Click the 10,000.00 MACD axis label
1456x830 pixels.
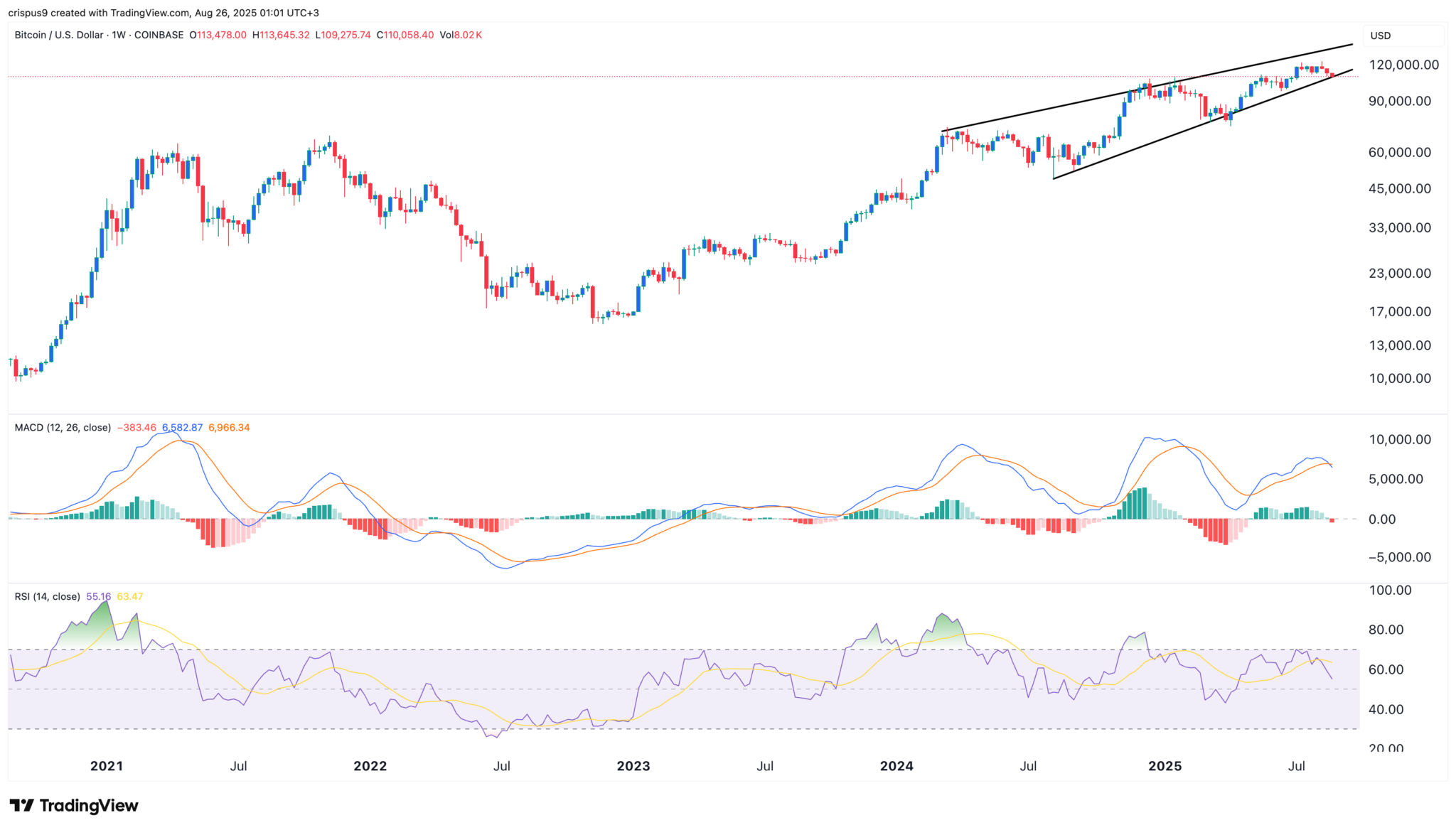pos(1399,440)
